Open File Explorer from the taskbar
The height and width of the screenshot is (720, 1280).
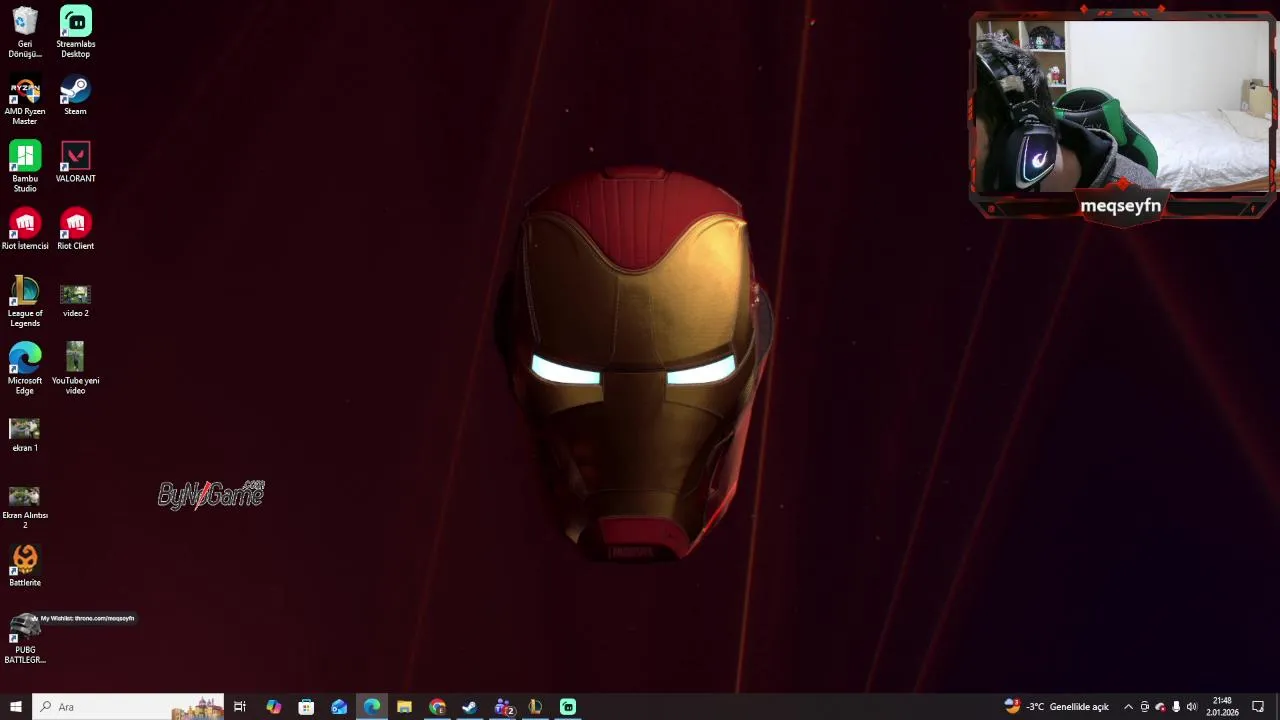click(x=404, y=707)
